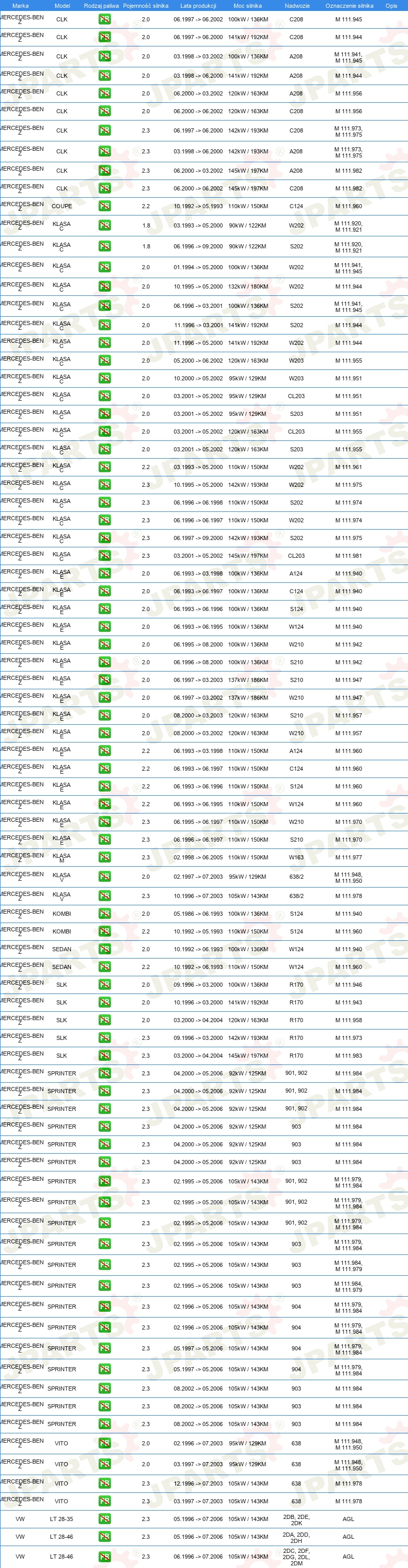Select the M 111.983 engine code
The image size is (408, 1568).
tap(349, 1056)
